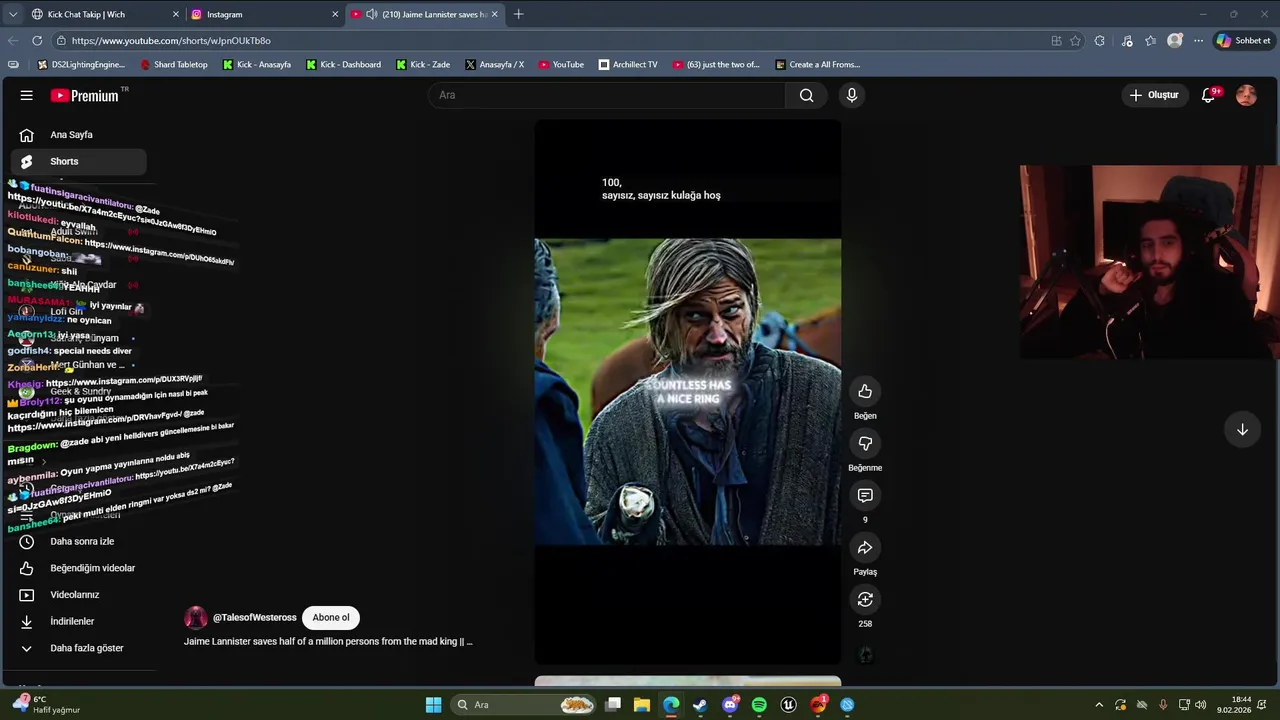Open the 'Create a All Froms...' bookmark

point(818,64)
